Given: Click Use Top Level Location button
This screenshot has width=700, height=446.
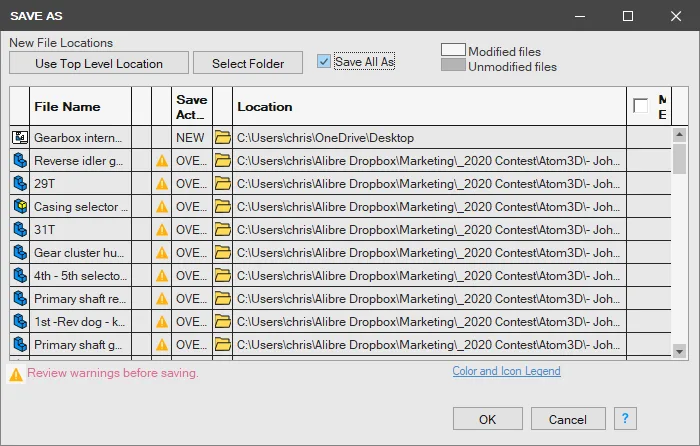Looking at the screenshot, I should tap(99, 63).
